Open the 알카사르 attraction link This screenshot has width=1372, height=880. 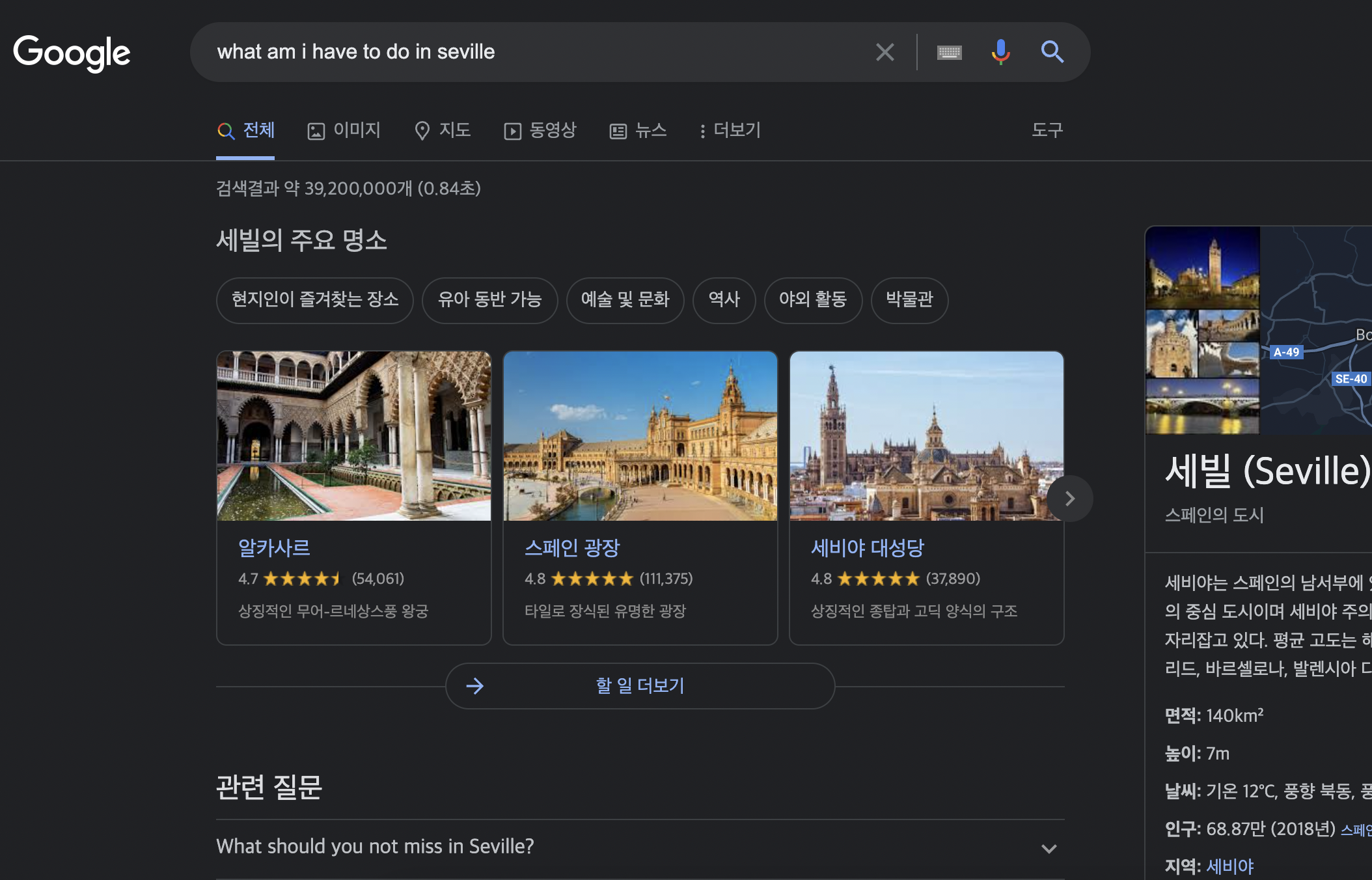(x=274, y=548)
